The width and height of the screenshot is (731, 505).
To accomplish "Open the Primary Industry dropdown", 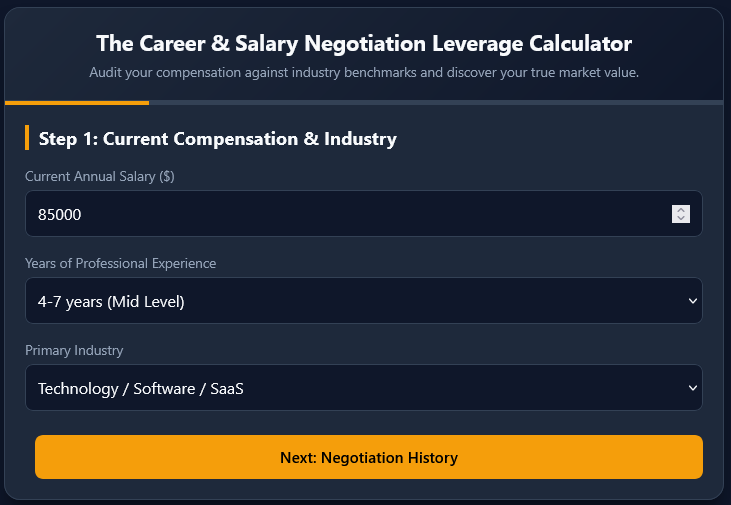I will click(364, 387).
